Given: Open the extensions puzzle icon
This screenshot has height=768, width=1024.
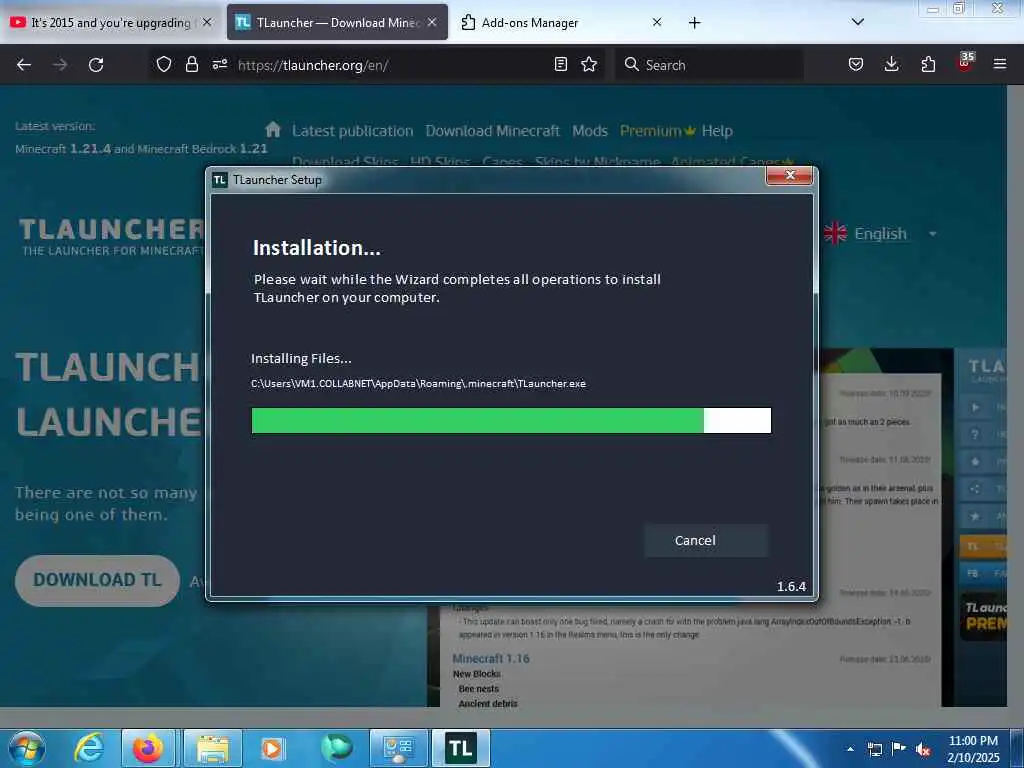Looking at the screenshot, I should (928, 64).
